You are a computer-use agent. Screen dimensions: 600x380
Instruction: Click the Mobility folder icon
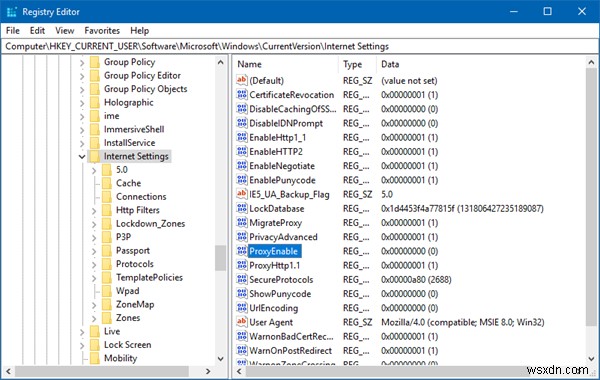pos(95,358)
